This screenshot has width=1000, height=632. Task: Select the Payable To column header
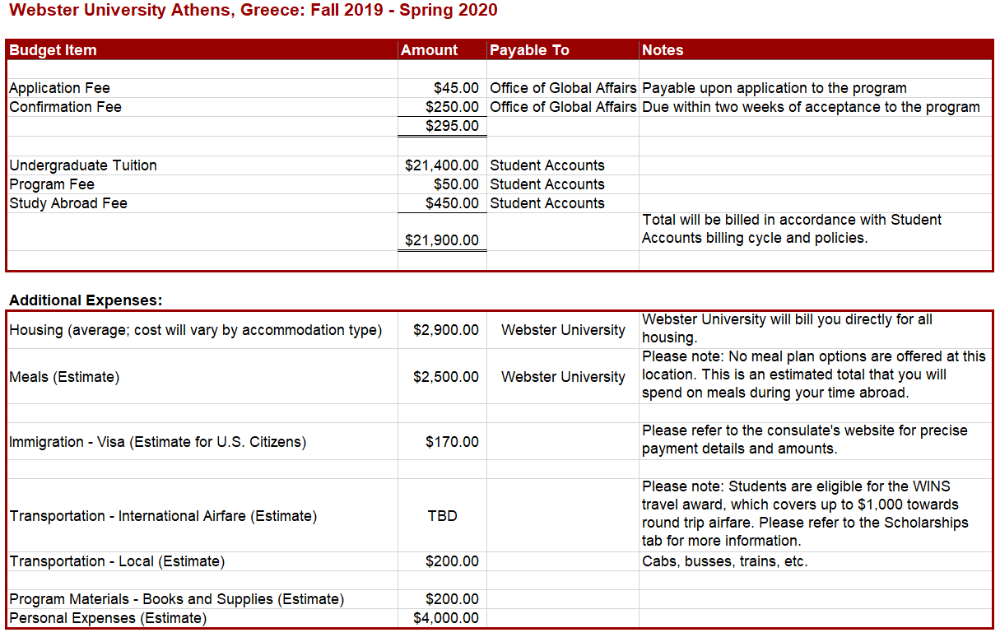coord(529,50)
